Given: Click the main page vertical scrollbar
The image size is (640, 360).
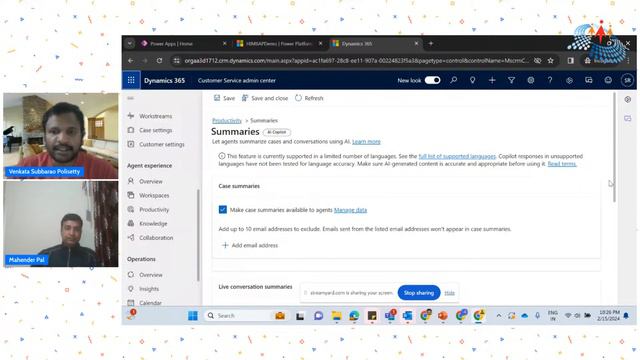Looking at the screenshot, I should pos(614,147).
